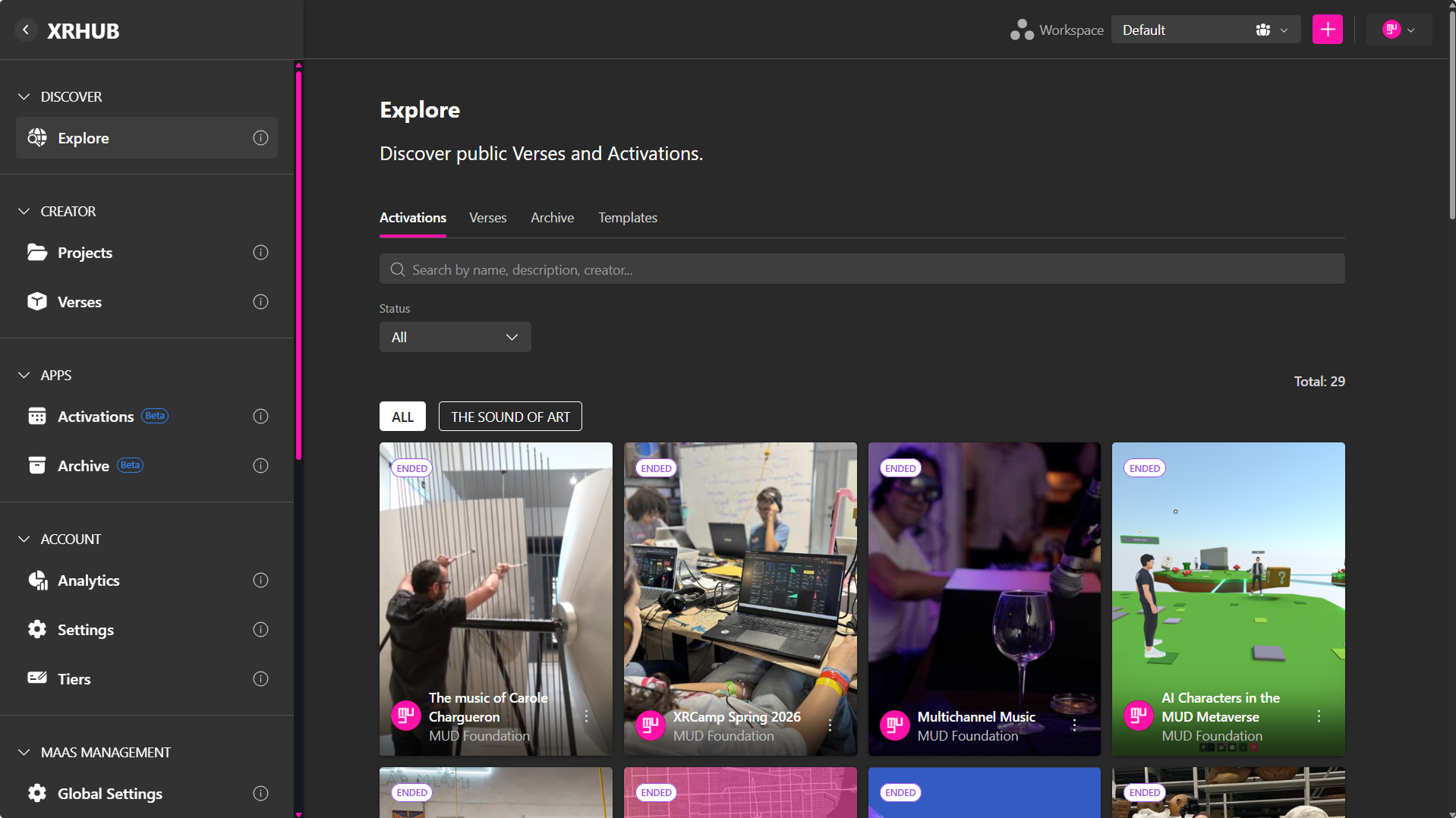Screen dimensions: 1456x818
Task: Show info for Global Settings item
Action: (260, 794)
